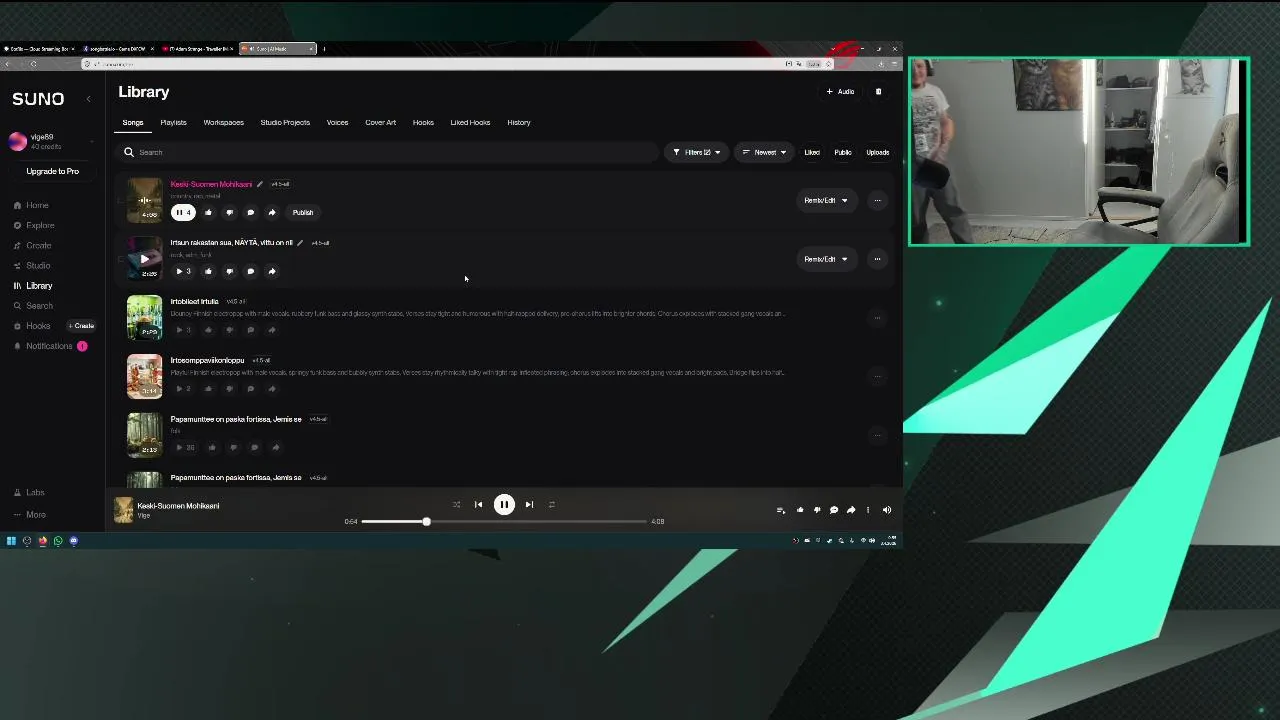Image resolution: width=1280 pixels, height=720 pixels.
Task: Toggle the Uploads filter
Action: tap(877, 152)
